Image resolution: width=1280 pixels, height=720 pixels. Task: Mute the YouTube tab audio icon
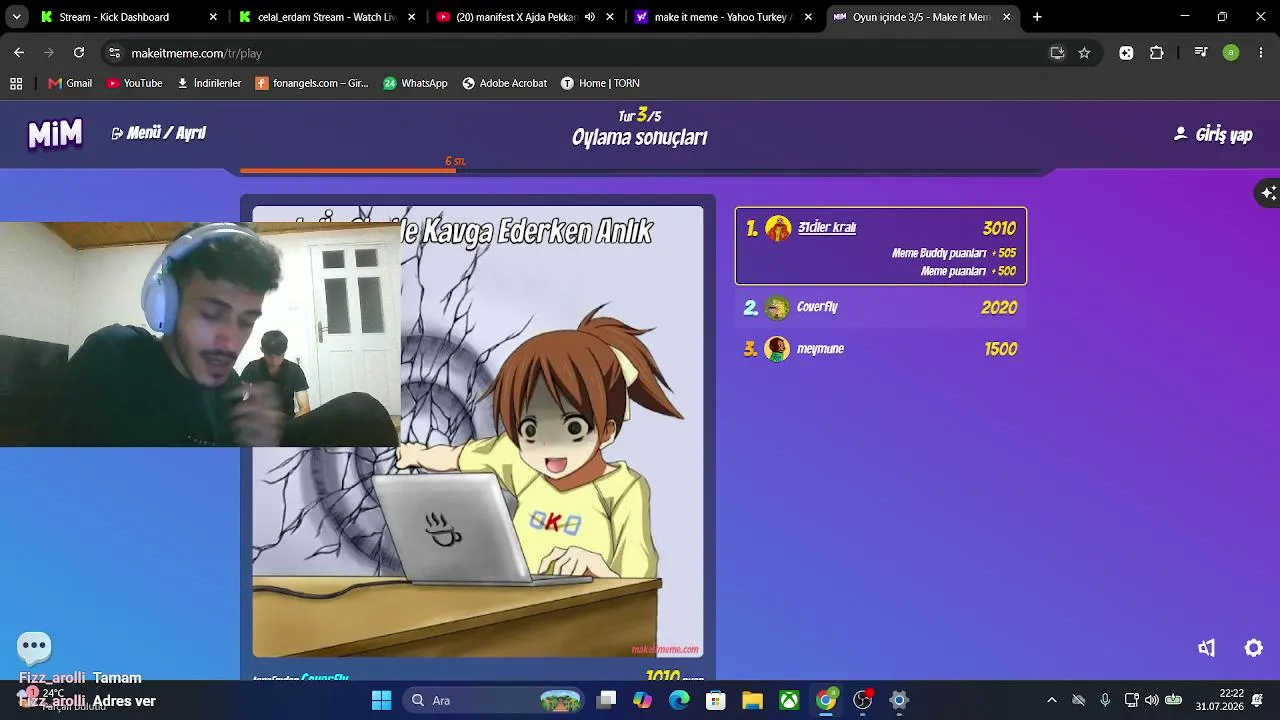[x=590, y=17]
